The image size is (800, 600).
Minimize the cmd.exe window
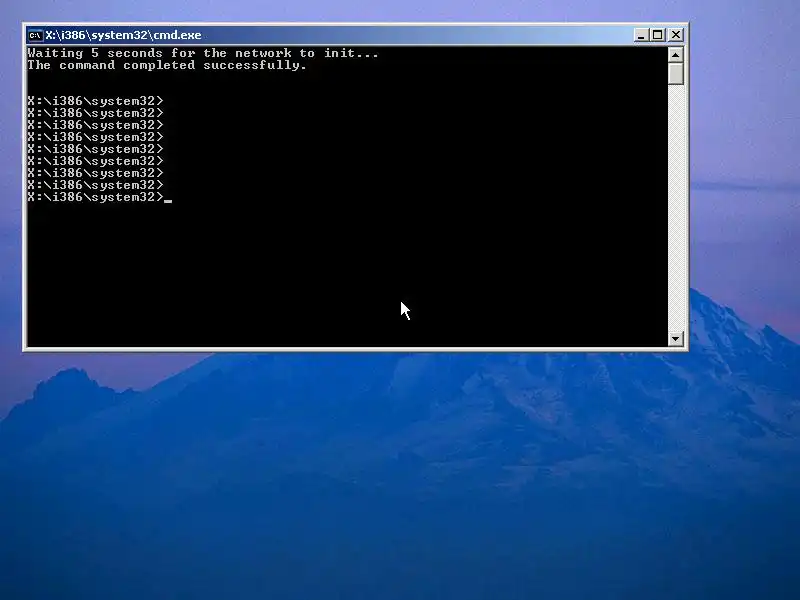pyautogui.click(x=641, y=35)
